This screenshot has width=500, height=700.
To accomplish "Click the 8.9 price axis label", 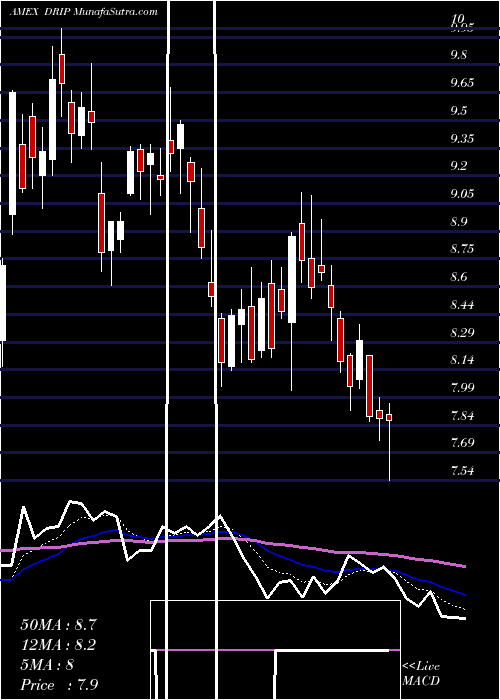I will [x=459, y=221].
